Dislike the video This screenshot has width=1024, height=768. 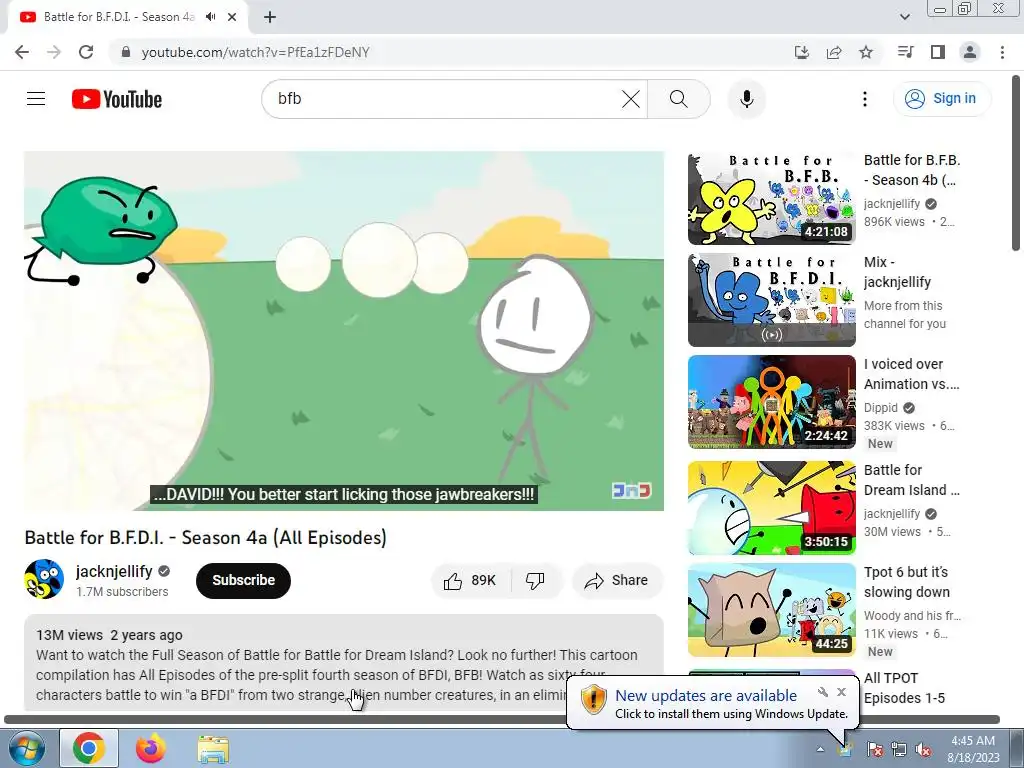pos(535,581)
